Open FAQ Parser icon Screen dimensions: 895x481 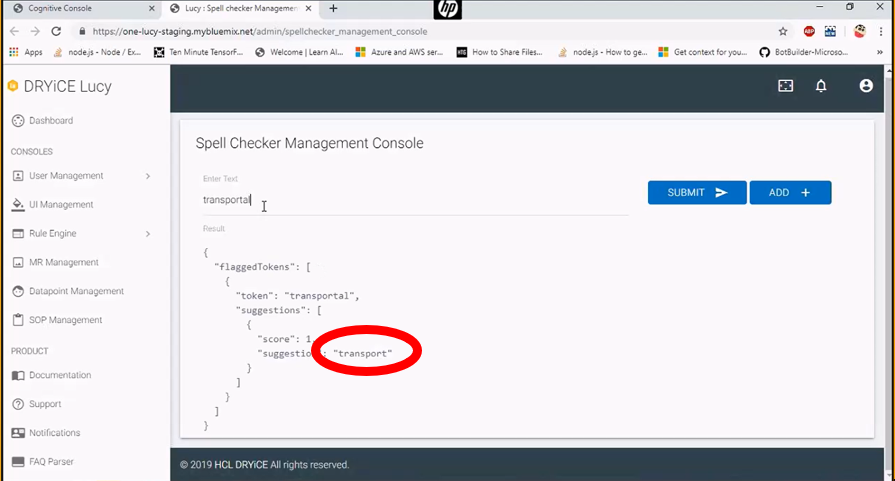click(18, 462)
